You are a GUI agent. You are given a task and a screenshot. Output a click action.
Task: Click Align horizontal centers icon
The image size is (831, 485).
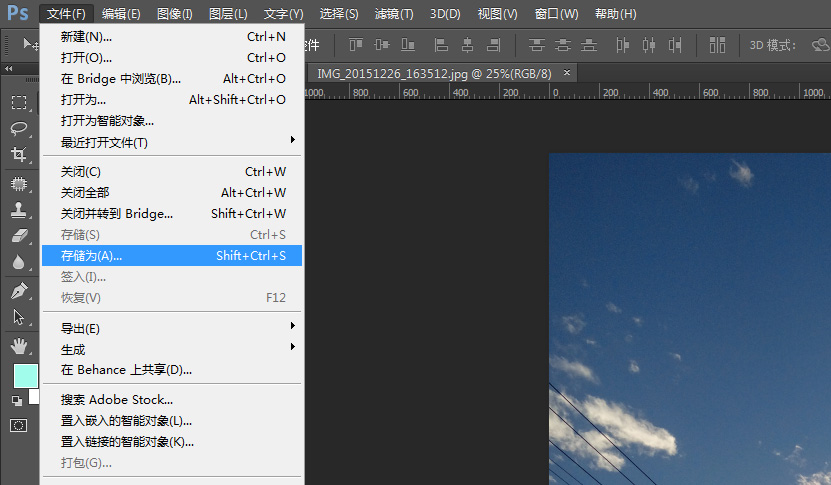click(x=467, y=45)
